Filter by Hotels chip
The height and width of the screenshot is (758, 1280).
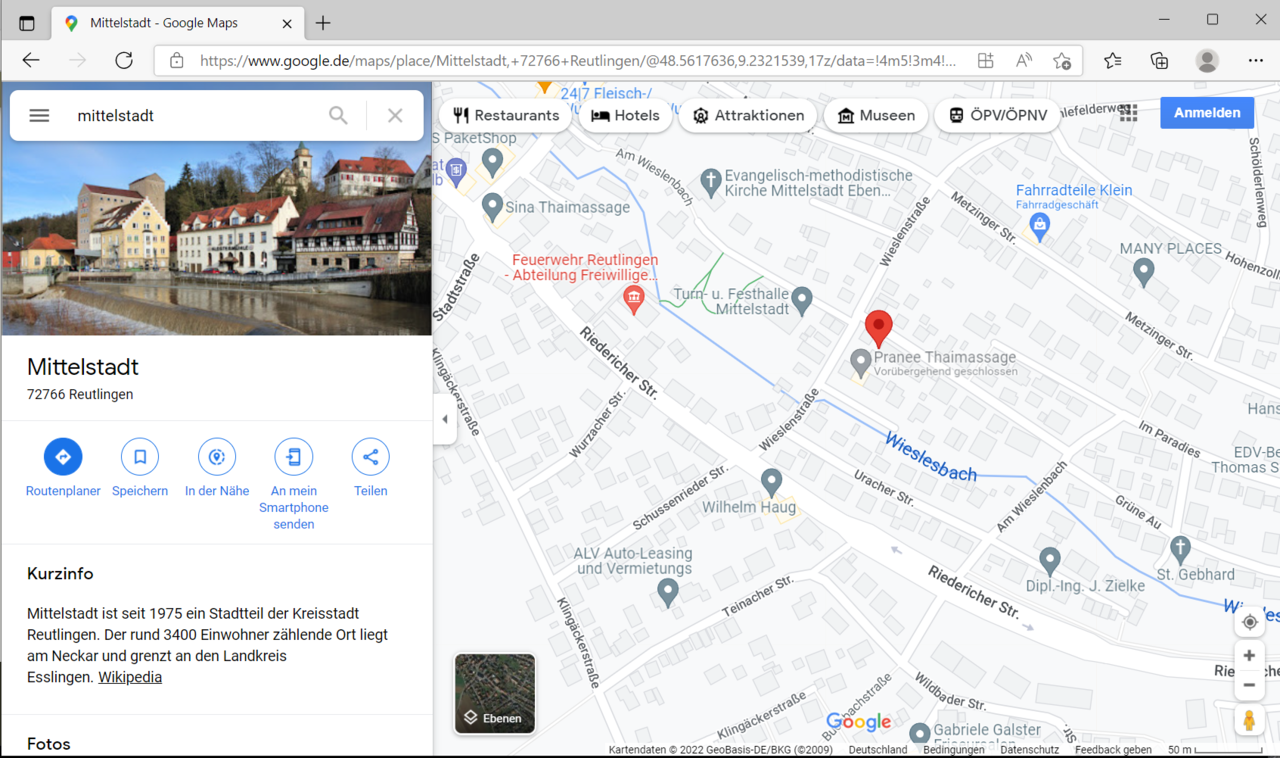pos(626,115)
